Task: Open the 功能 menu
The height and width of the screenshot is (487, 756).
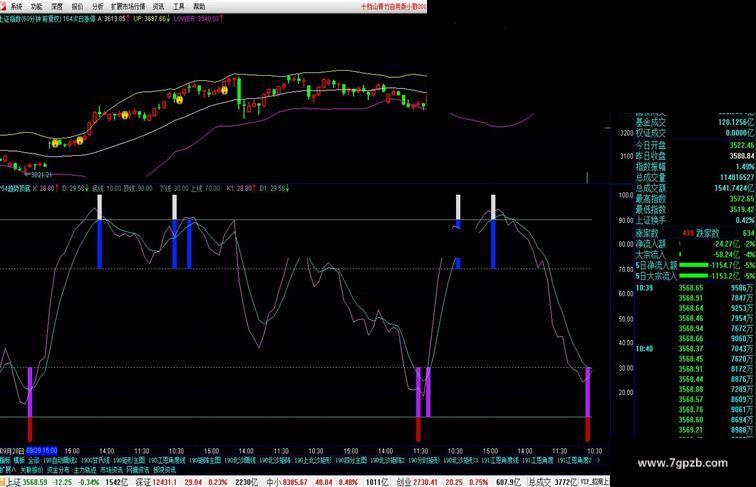Action: tap(37, 6)
